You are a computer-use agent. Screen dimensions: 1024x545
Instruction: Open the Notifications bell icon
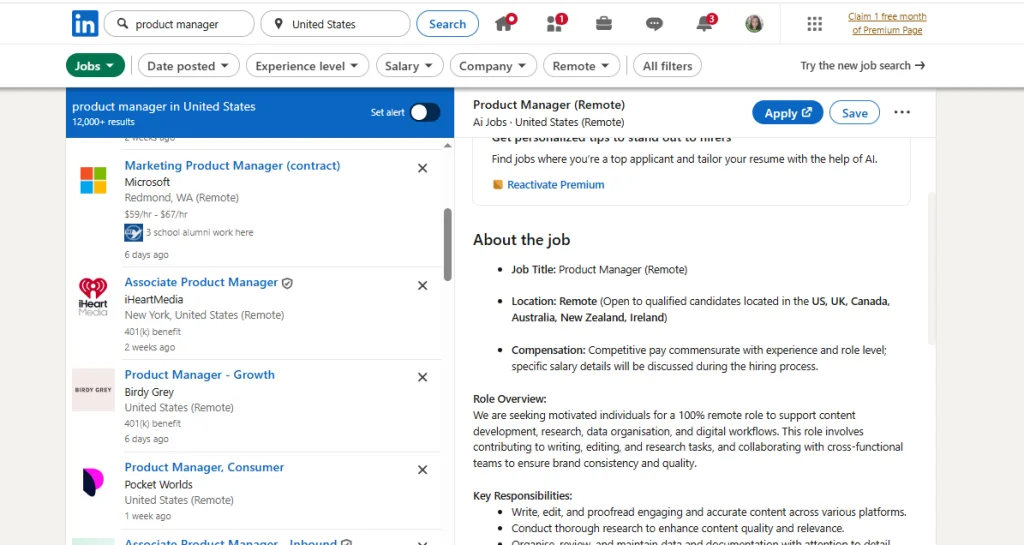[705, 23]
